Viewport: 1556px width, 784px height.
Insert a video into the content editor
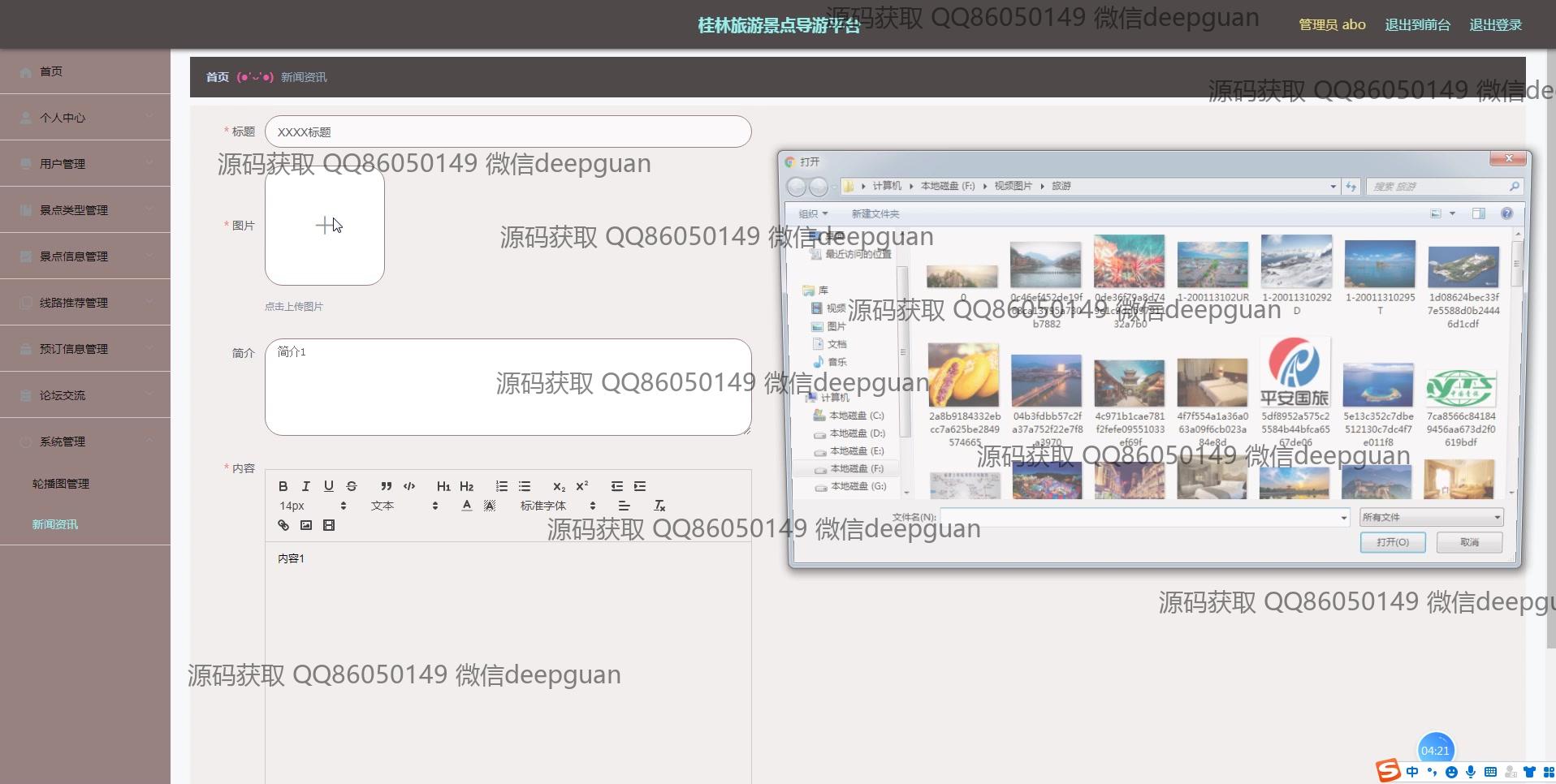(328, 525)
